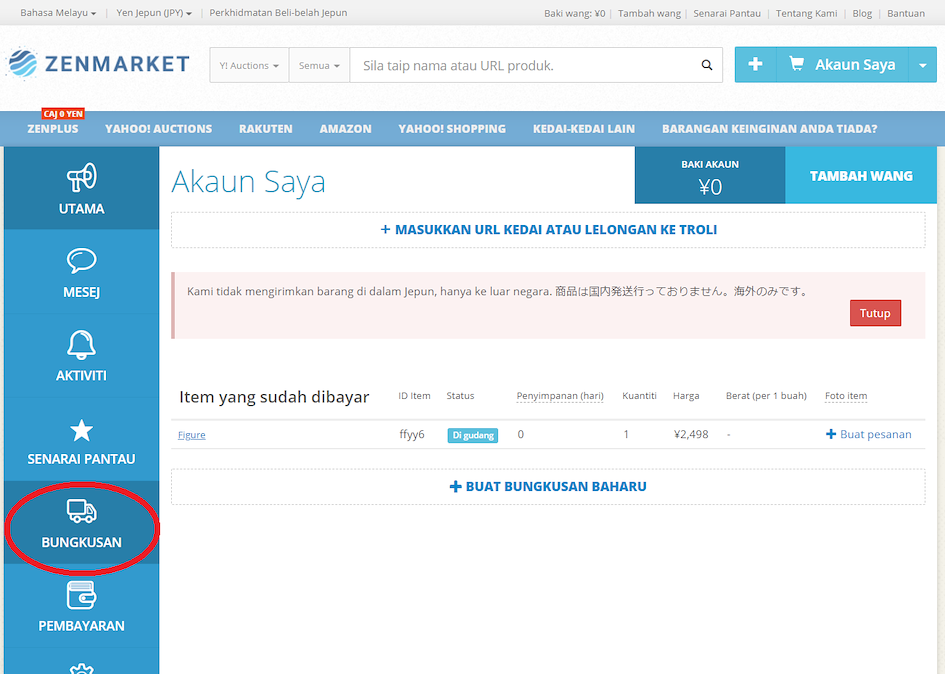Go to KEDAI-KEDAI LAIN menu item
945x674 pixels.
[x=583, y=128]
